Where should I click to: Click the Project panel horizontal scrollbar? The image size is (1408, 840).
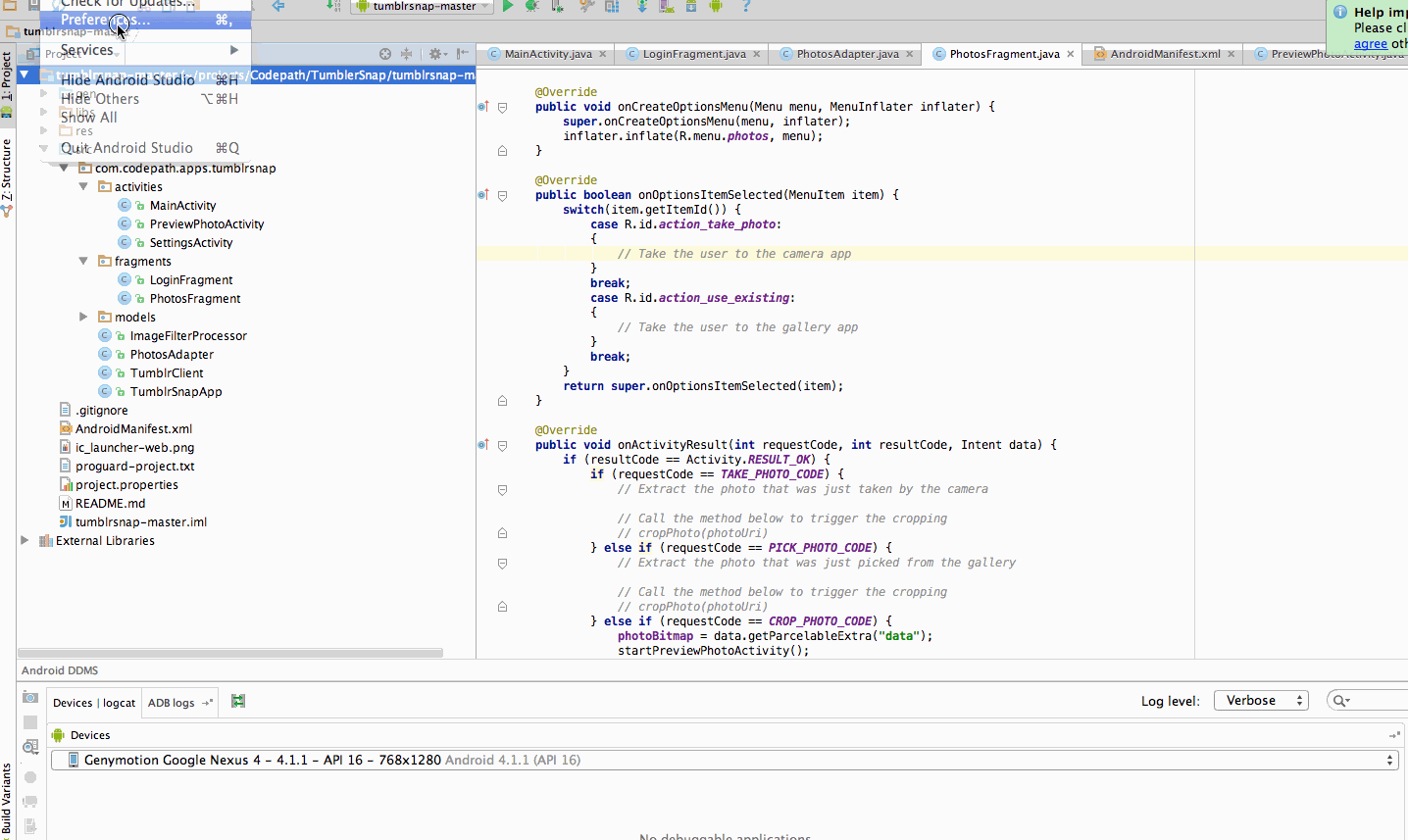coord(230,653)
